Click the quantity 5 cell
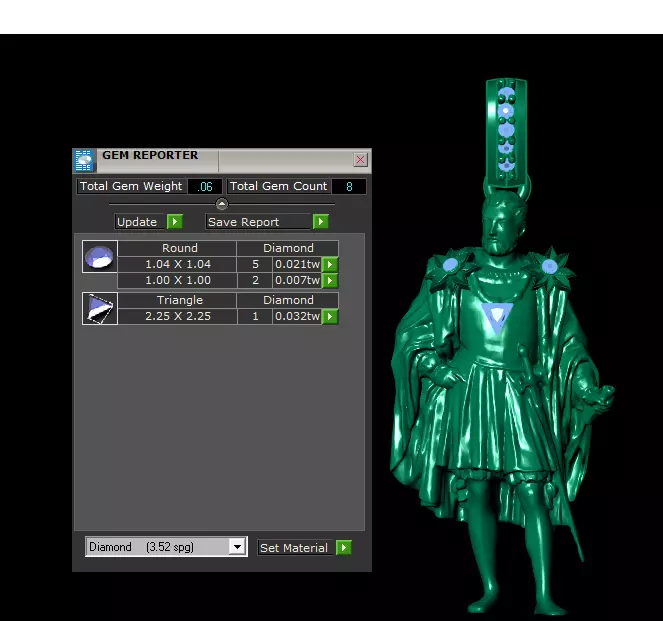Screen dimensions: 663x621 (x=255, y=264)
